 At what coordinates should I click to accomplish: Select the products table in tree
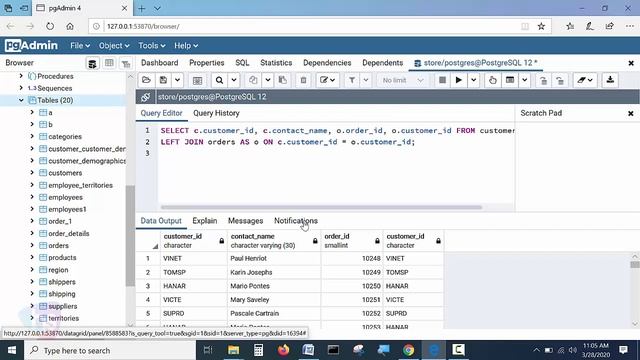click(62, 258)
